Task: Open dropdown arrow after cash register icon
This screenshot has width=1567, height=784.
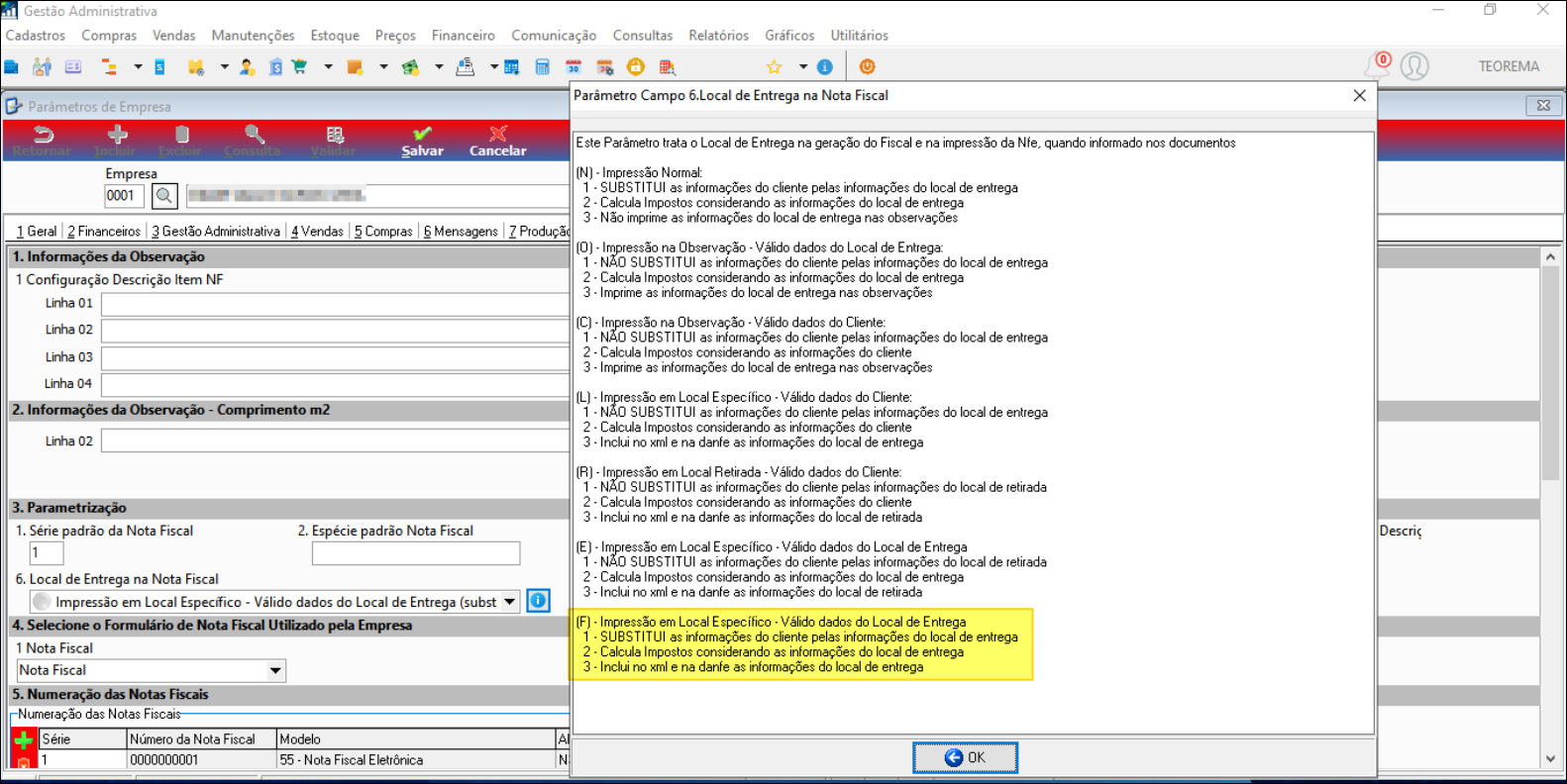Action: 493,67
